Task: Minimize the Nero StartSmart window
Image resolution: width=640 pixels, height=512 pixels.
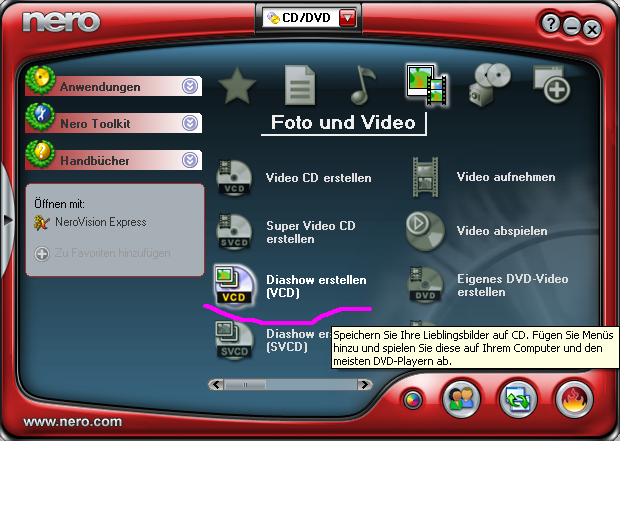Action: pos(571,27)
